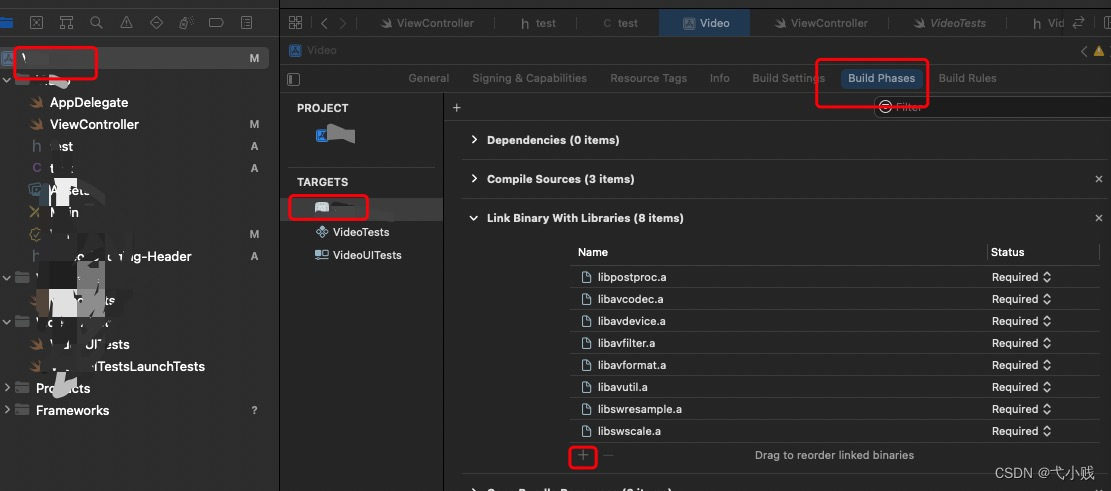Switch to the Resource Tags tab

(648, 79)
